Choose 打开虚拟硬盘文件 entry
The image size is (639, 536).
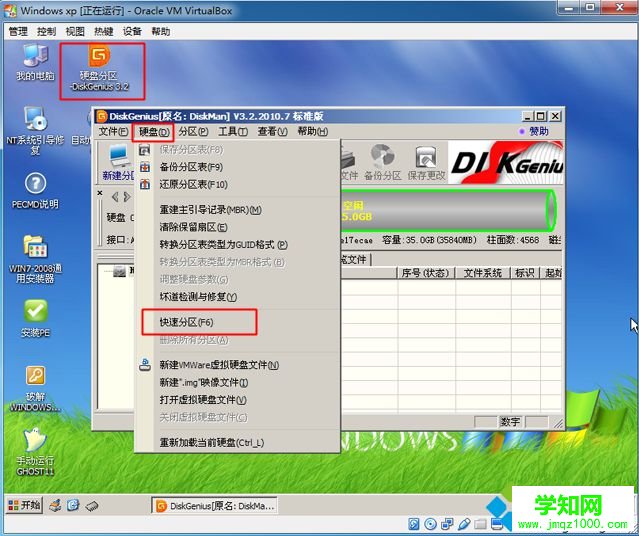click(x=237, y=400)
